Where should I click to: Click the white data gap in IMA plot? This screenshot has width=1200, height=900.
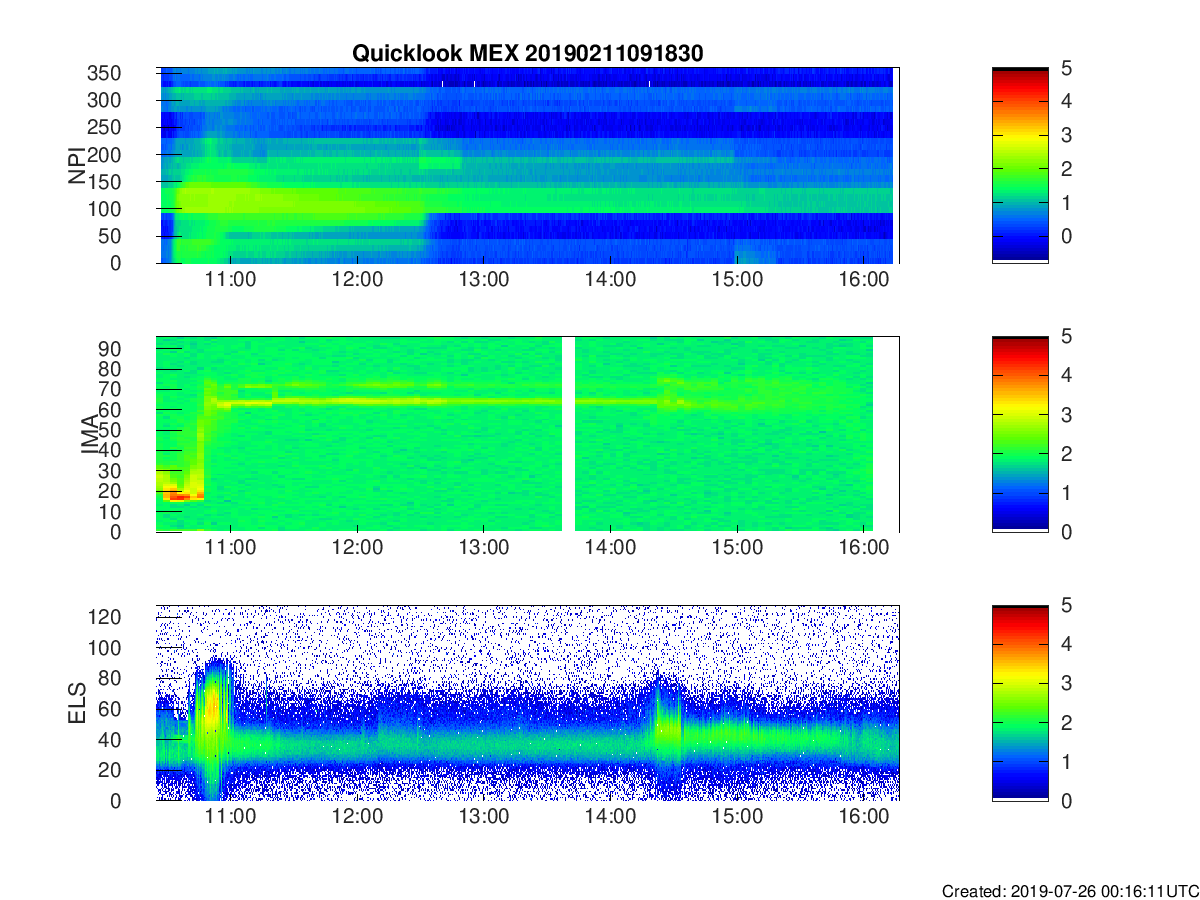[x=569, y=434]
